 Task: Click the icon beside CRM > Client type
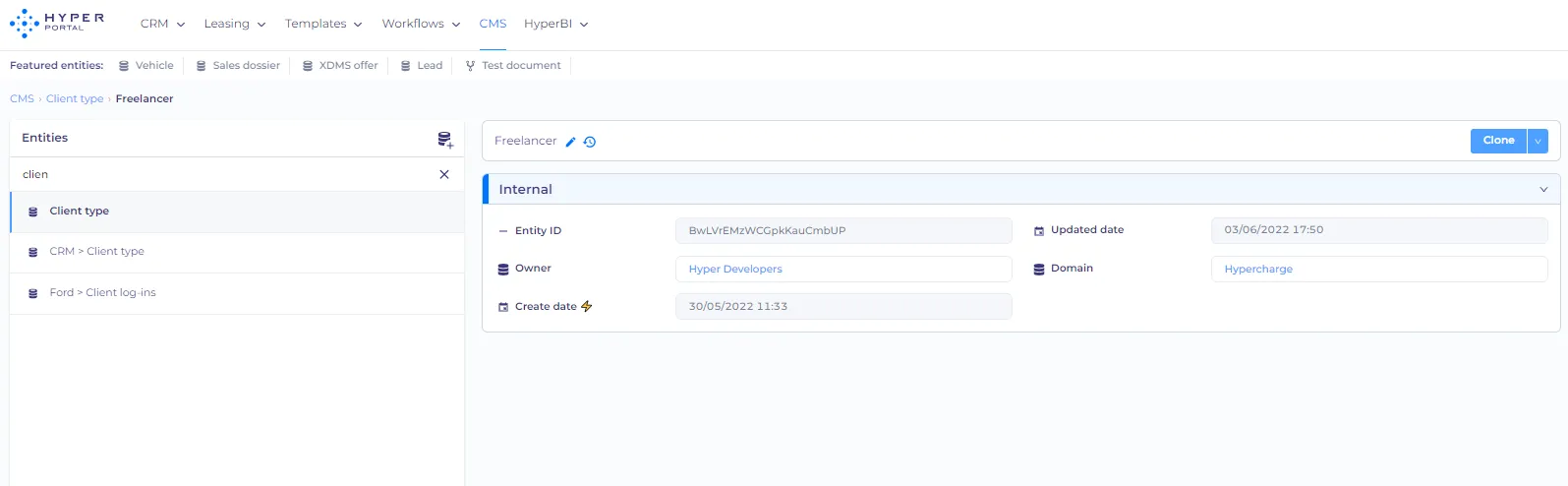(x=33, y=252)
